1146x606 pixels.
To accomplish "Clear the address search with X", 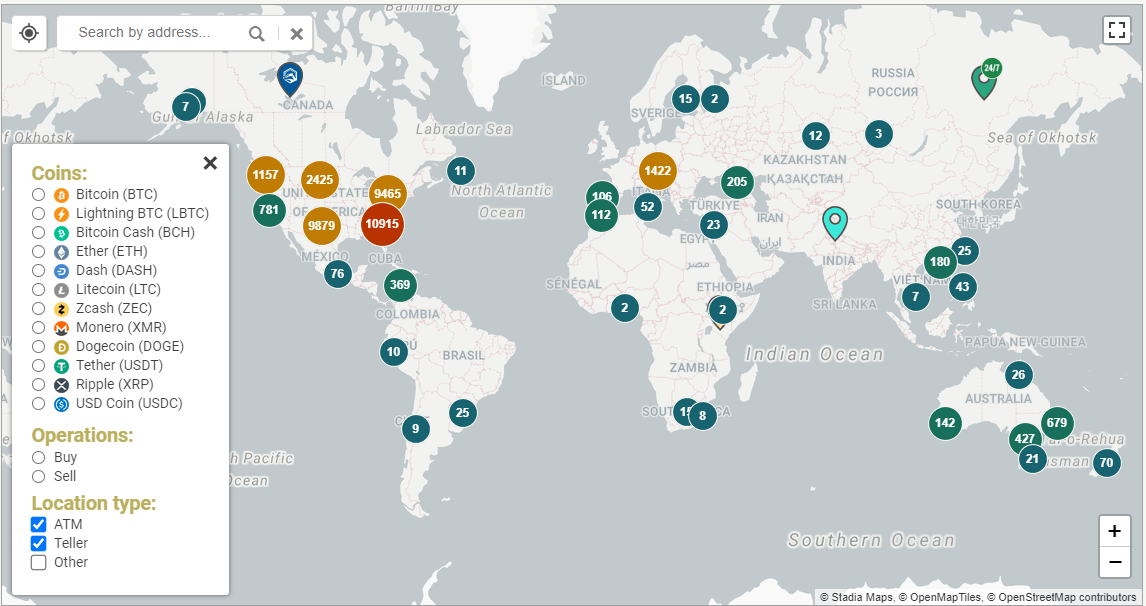I will tap(297, 33).
